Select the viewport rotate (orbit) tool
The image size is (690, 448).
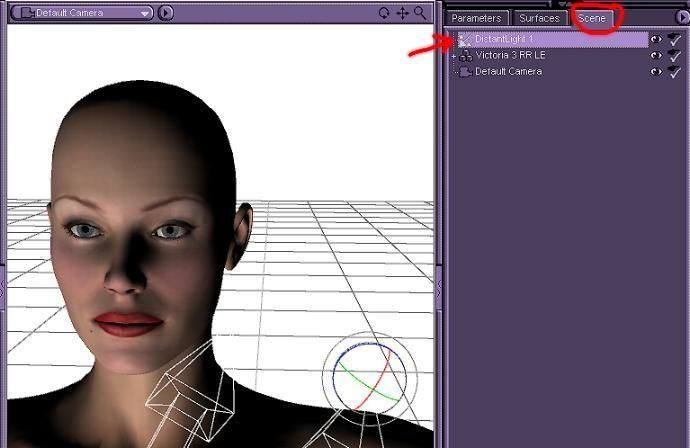click(384, 13)
